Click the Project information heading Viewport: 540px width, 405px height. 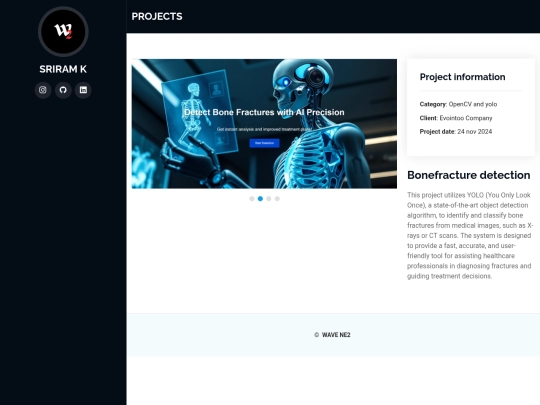coord(462,77)
